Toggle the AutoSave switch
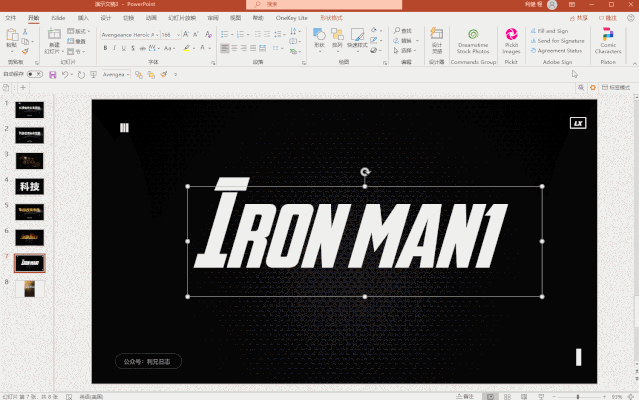The image size is (639, 400). [34, 74]
